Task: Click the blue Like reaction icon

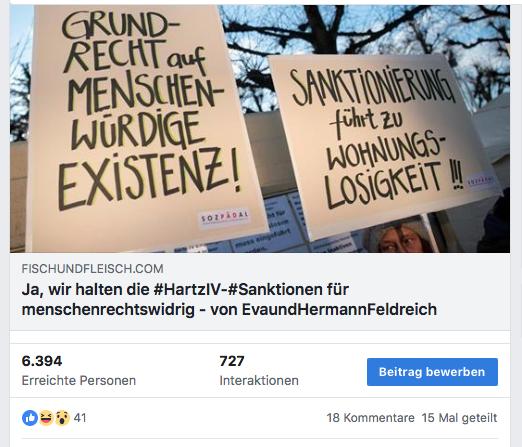Action: click(x=30, y=418)
